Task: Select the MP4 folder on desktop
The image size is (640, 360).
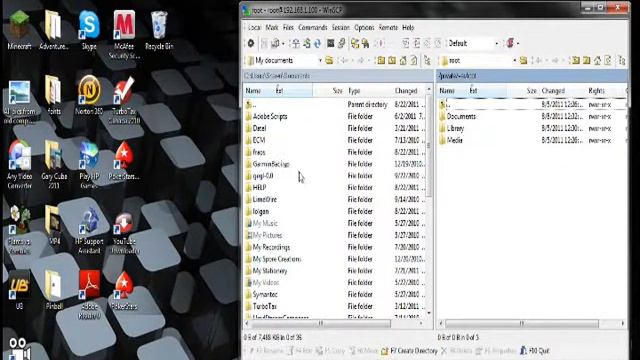Action: tap(54, 225)
